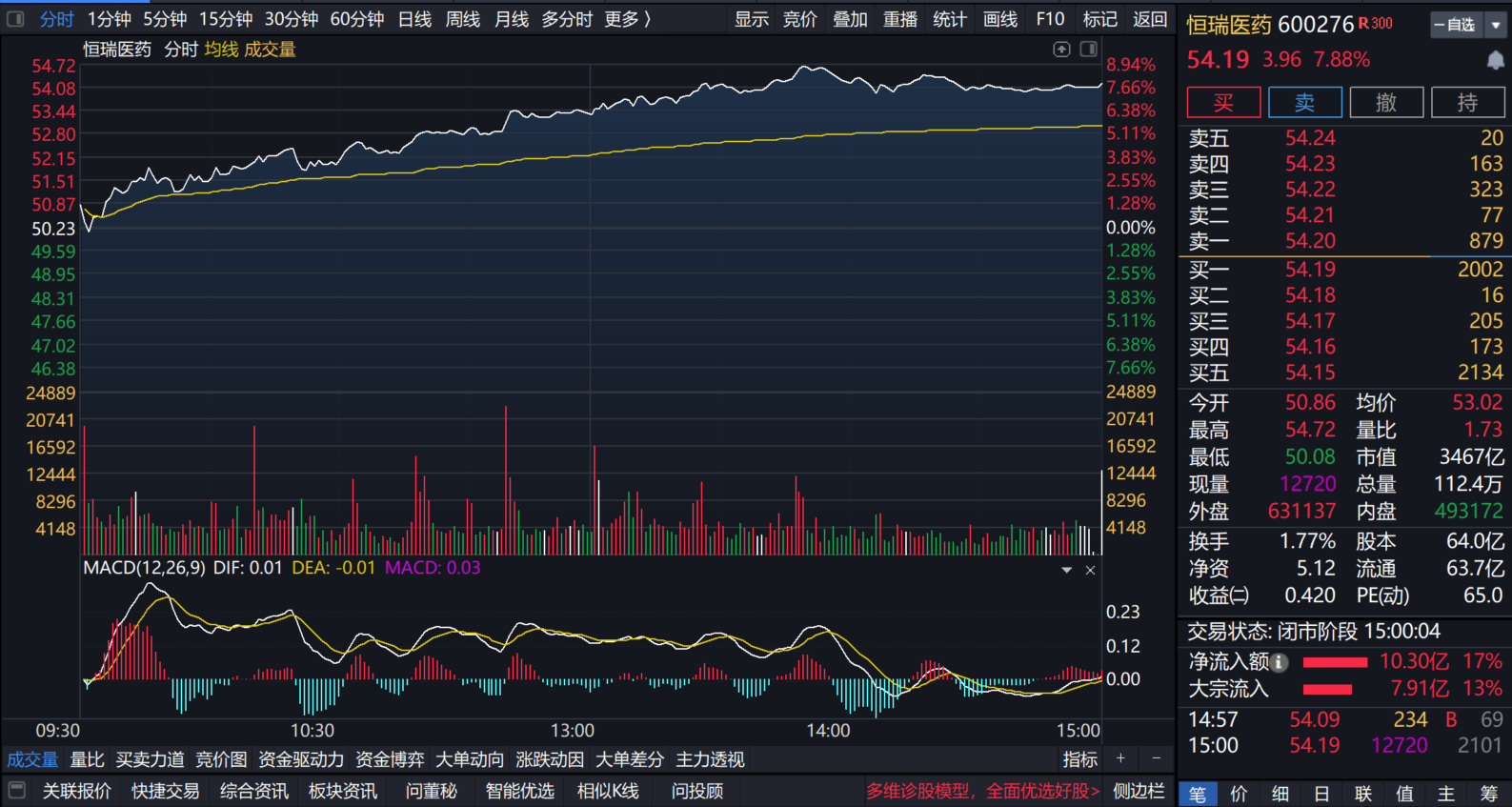This screenshot has width=1512, height=807.
Task: Open the 相似K线 tab
Action: coord(608,791)
